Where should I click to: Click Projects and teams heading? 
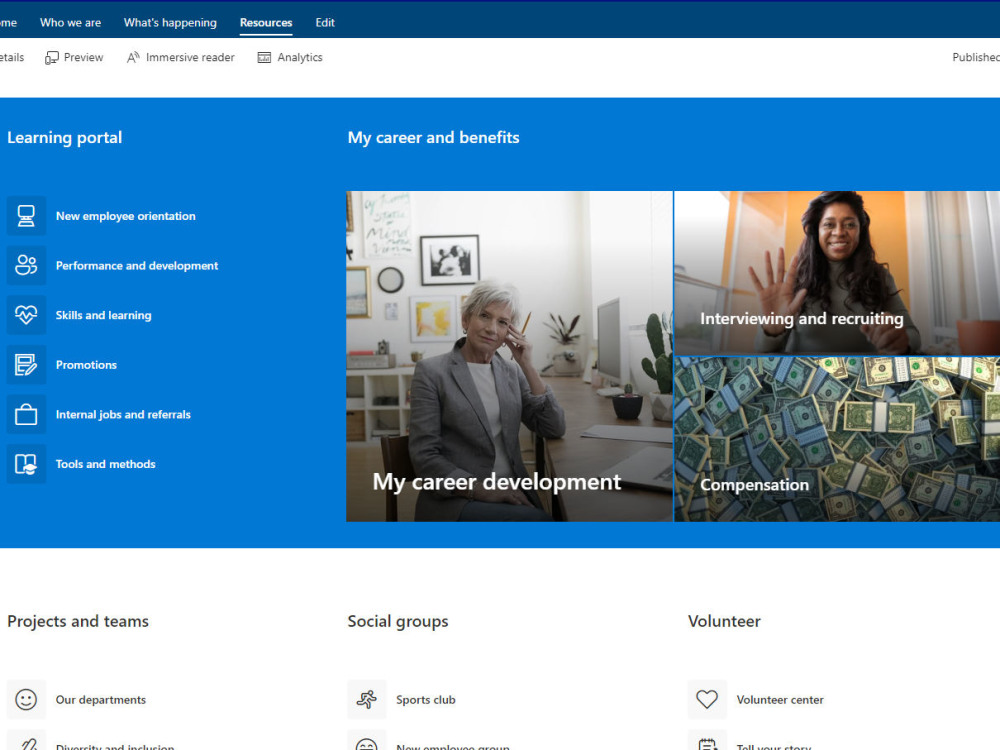coord(78,621)
